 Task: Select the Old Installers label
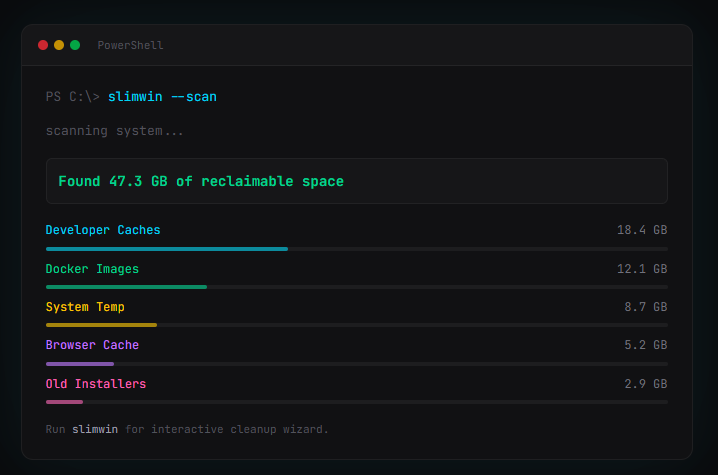[96, 384]
